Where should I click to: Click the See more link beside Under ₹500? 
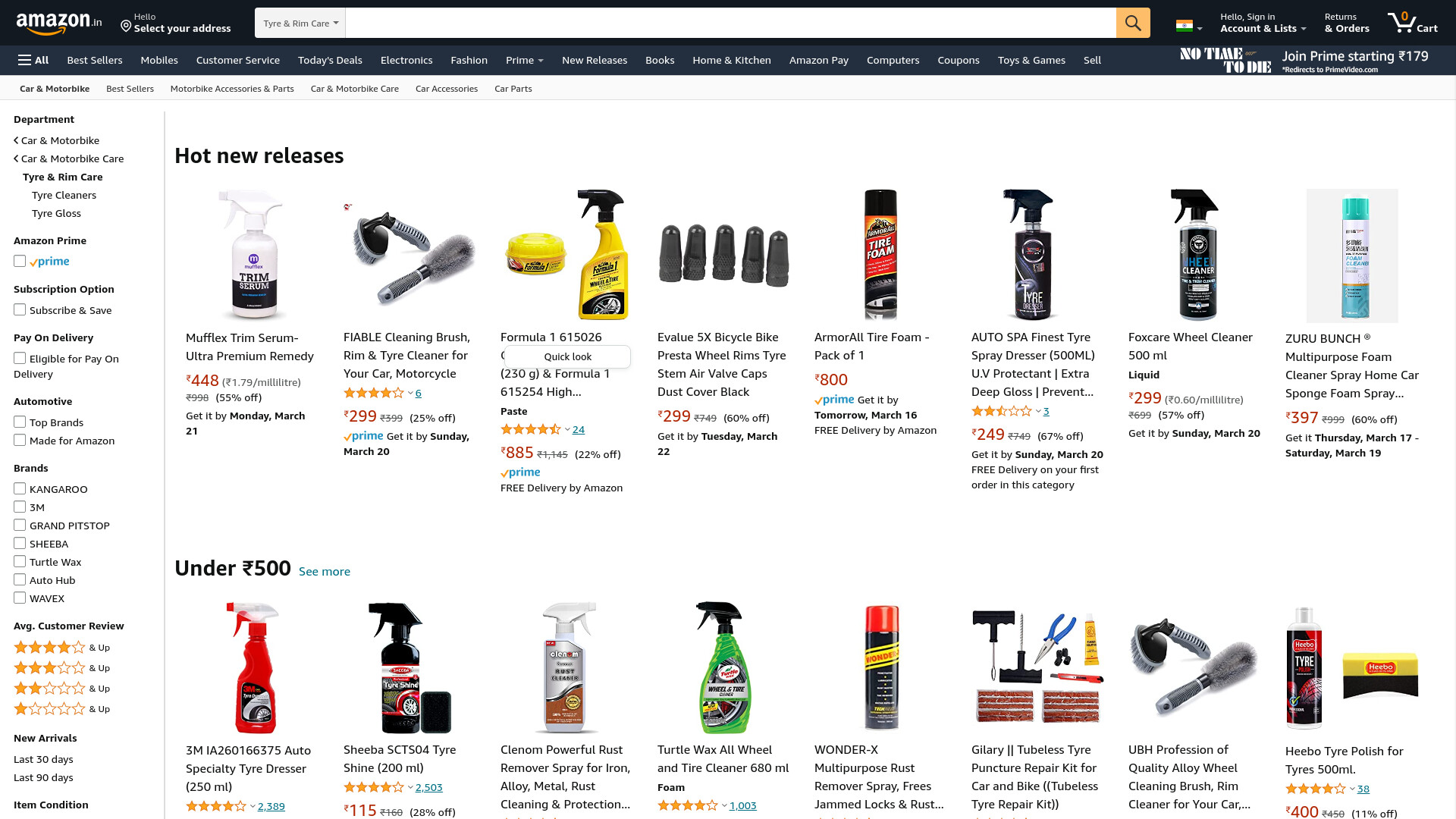[325, 571]
